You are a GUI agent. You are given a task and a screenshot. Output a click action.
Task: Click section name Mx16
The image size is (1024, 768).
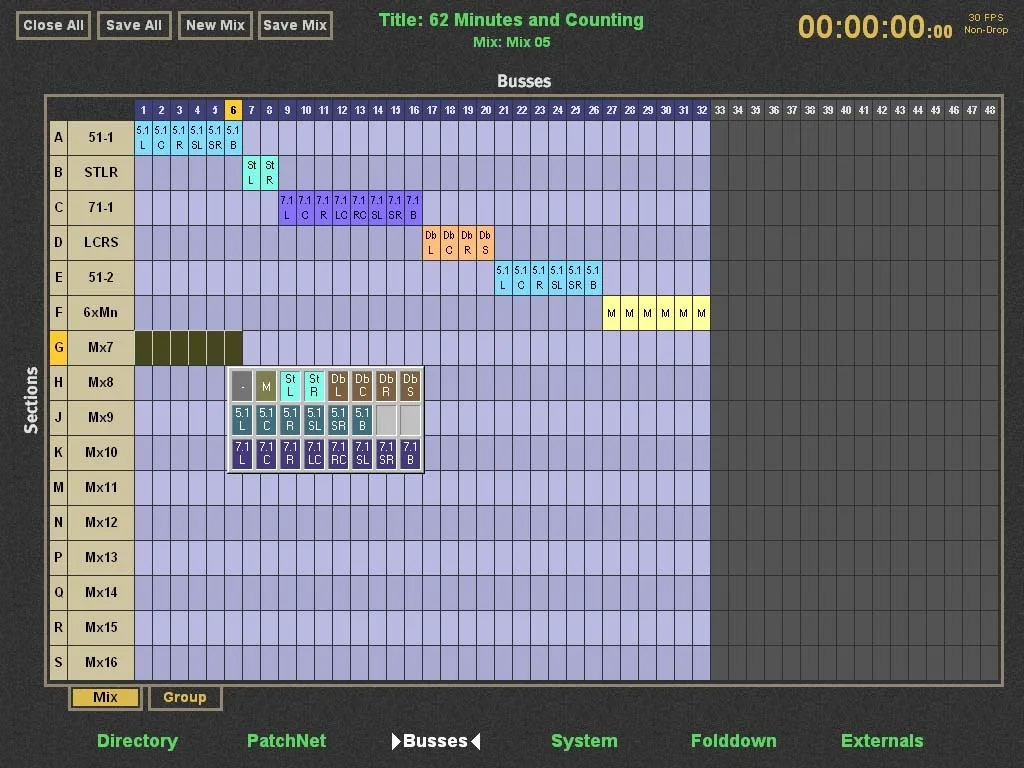[101, 662]
